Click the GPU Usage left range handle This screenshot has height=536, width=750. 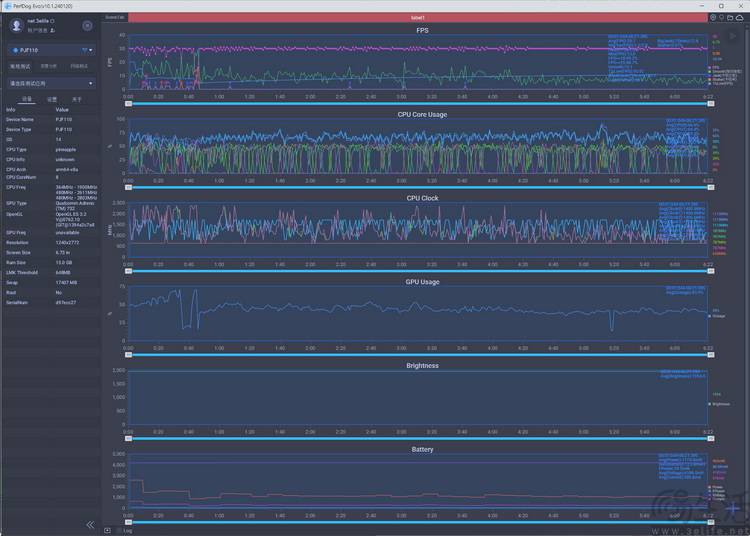pyautogui.click(x=129, y=355)
